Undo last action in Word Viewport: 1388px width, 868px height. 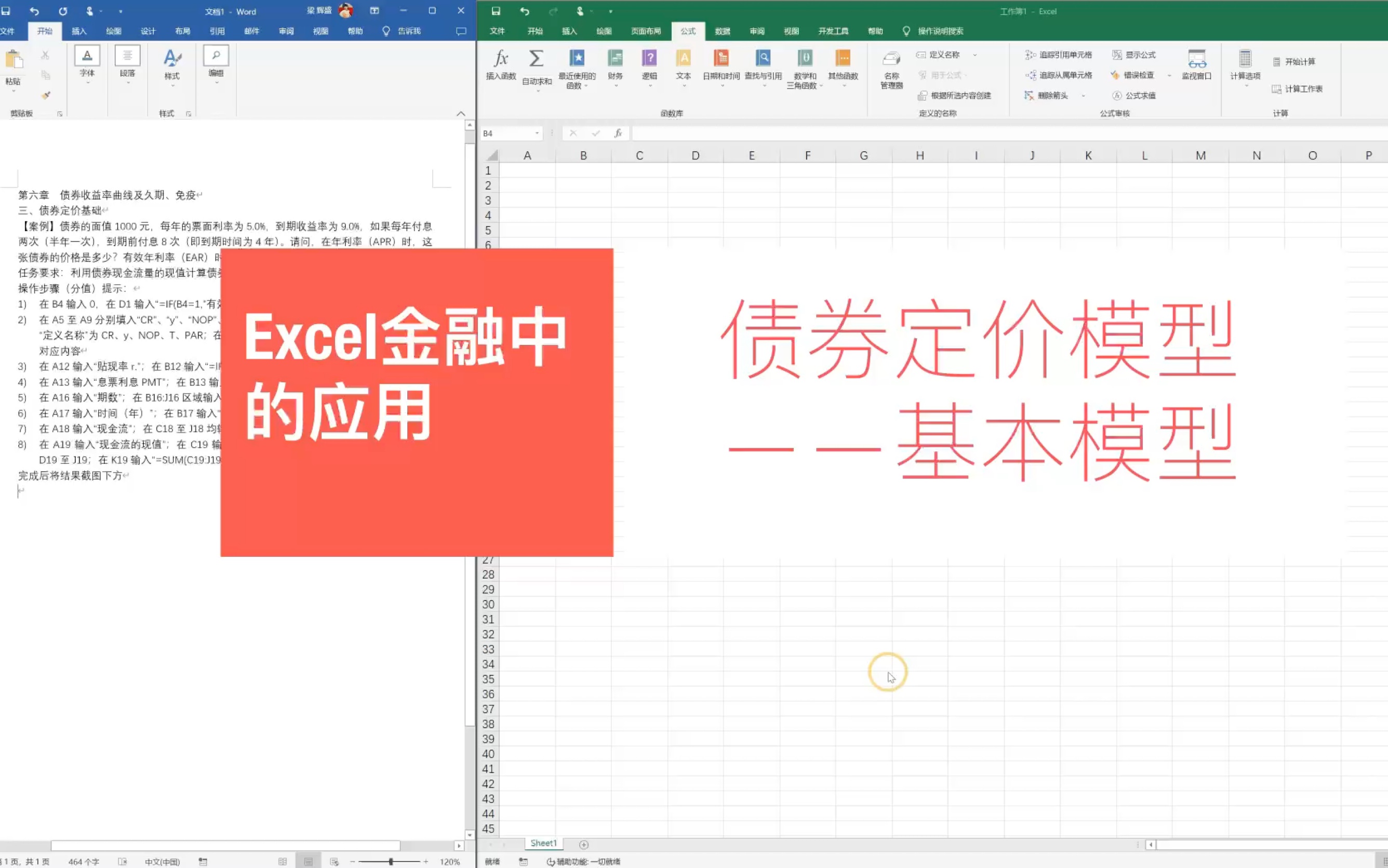(x=34, y=11)
